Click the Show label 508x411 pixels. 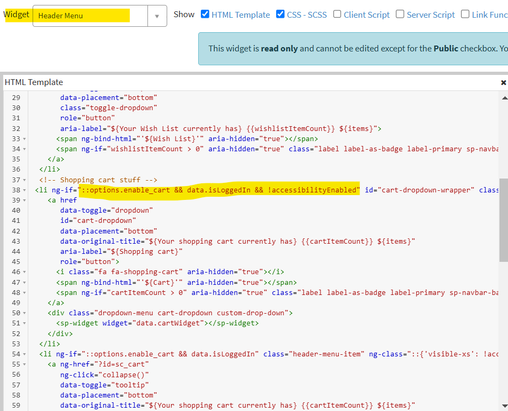tap(184, 15)
